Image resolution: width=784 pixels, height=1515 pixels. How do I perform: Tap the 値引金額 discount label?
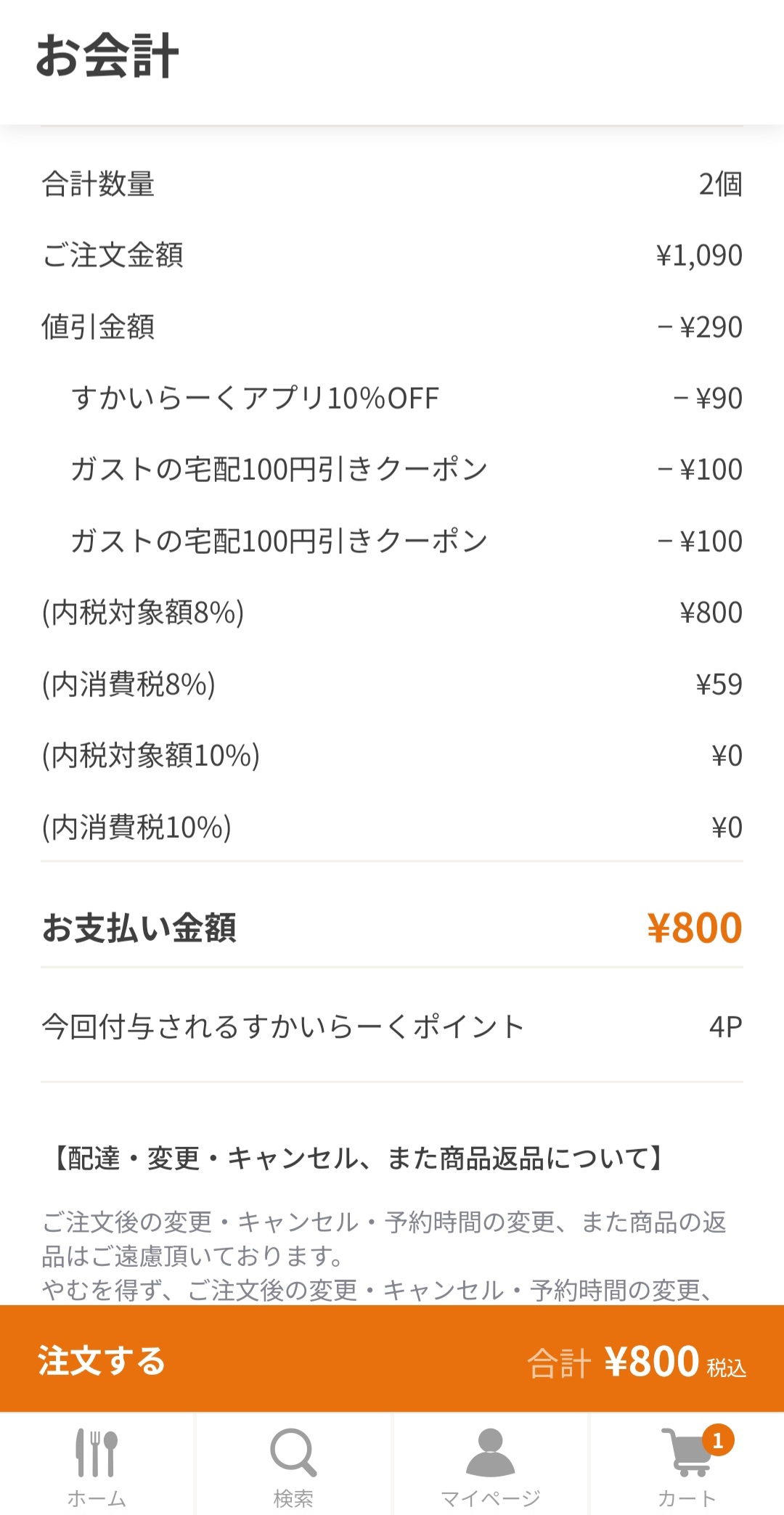pyautogui.click(x=98, y=327)
